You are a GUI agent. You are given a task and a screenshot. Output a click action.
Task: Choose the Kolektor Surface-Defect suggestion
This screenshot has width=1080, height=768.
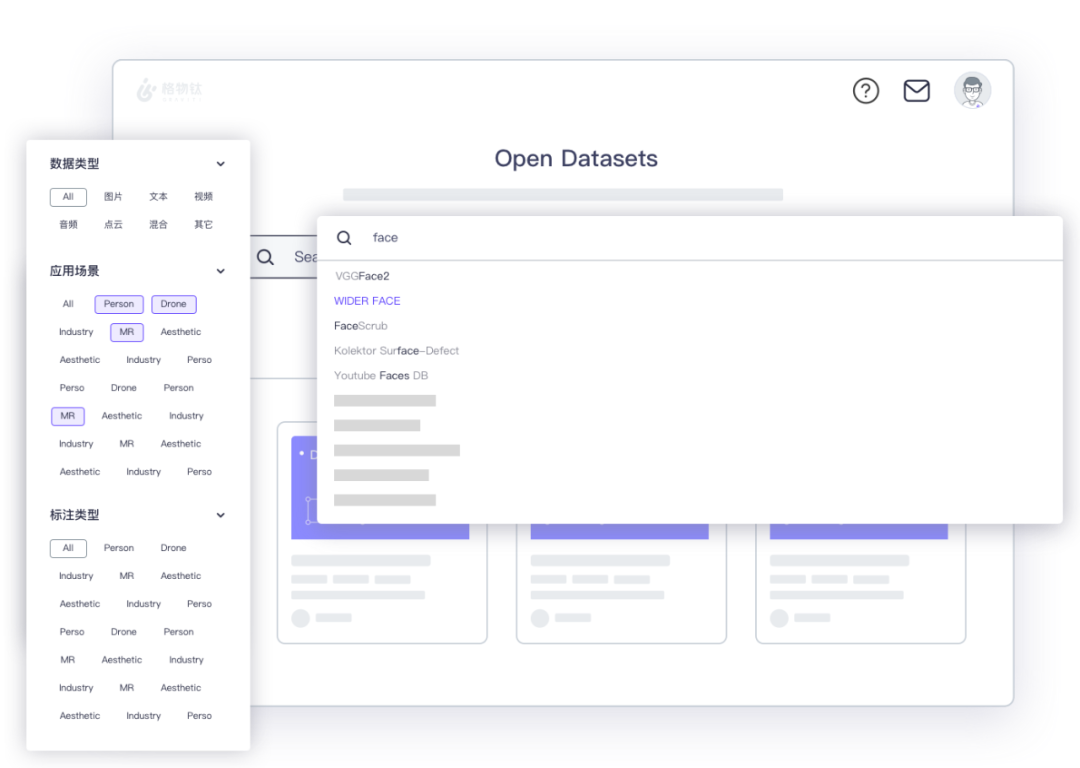[x=396, y=351]
